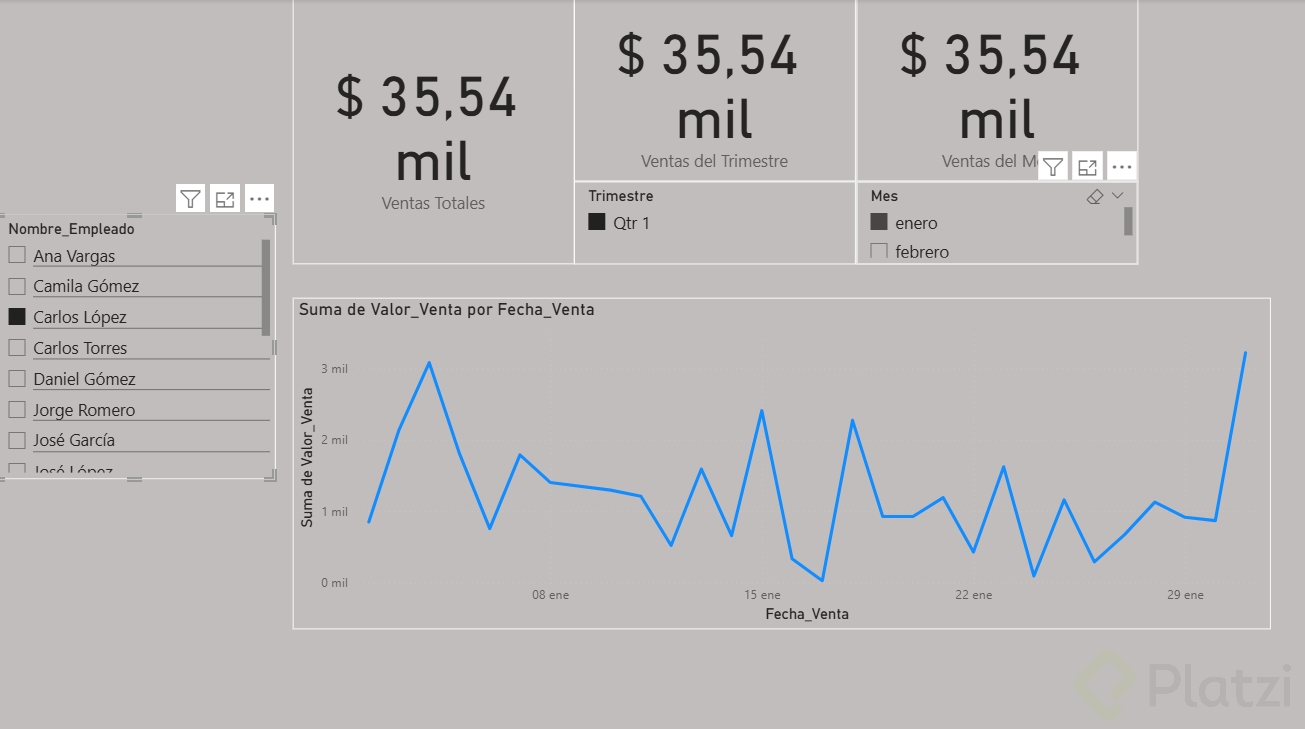The image size is (1305, 729).
Task: Open more options for the employee slicer
Action: (x=260, y=199)
